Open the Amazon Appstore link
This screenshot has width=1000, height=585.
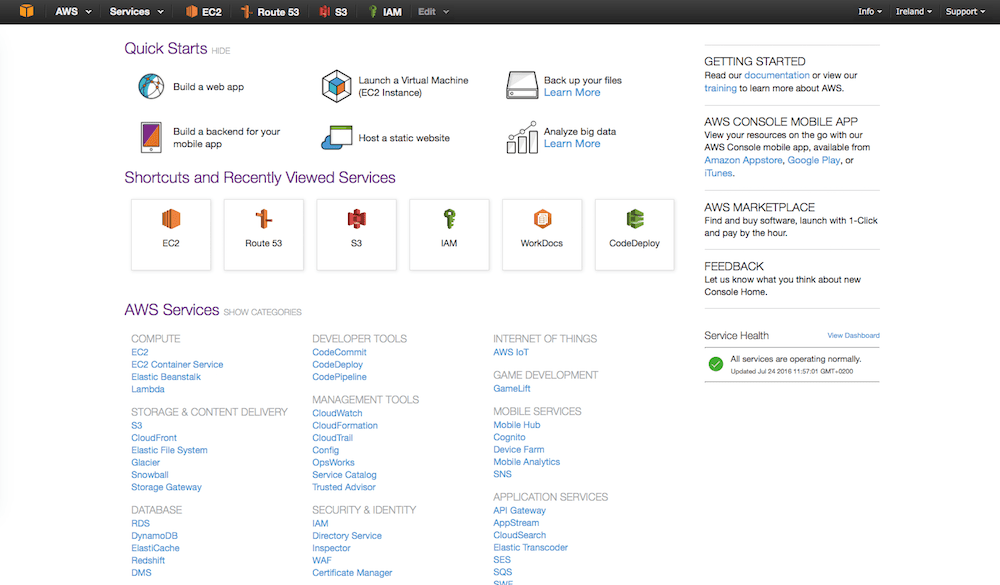pos(743,160)
